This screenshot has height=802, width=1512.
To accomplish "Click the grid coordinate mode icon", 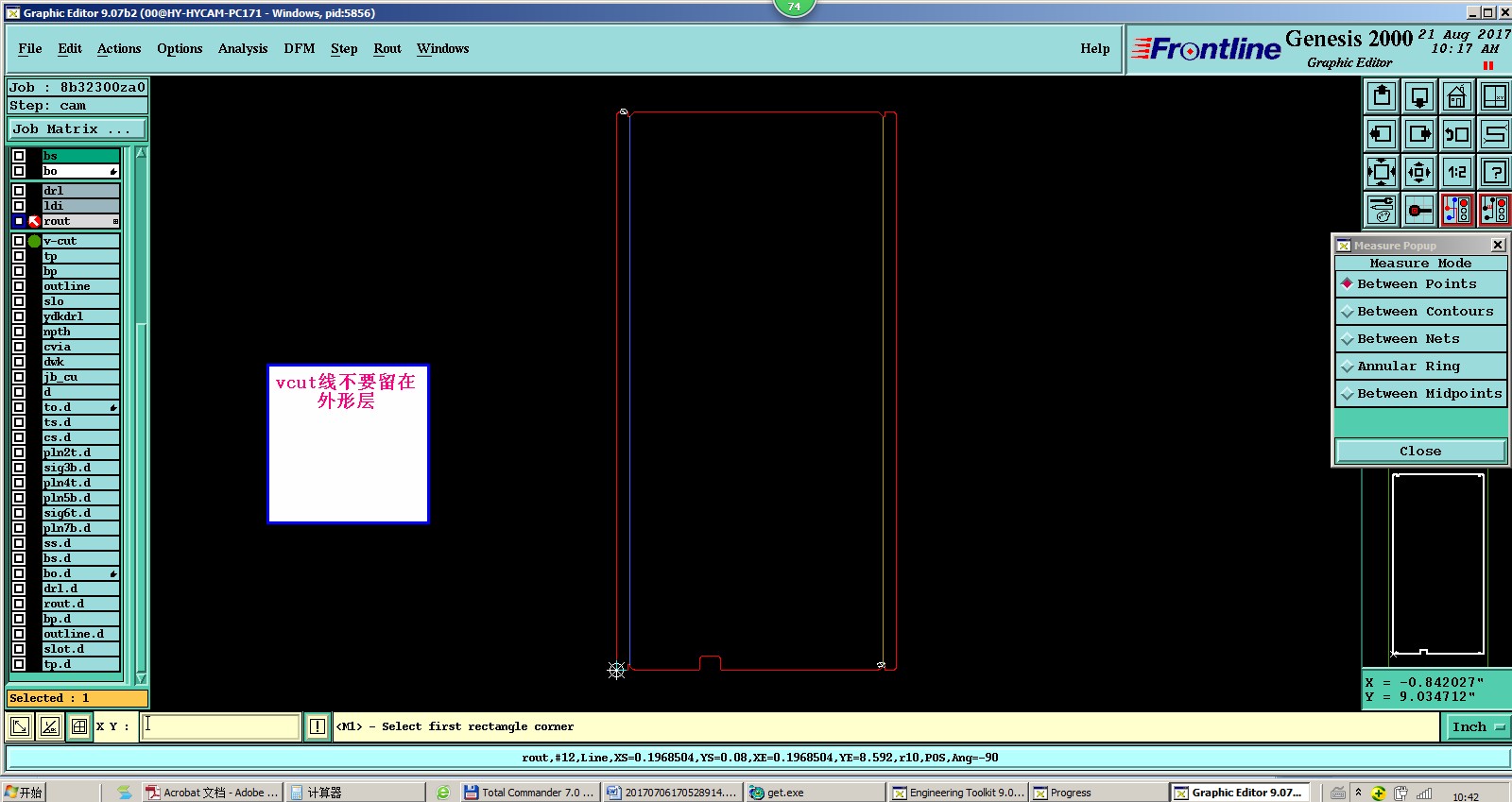I will 79,726.
